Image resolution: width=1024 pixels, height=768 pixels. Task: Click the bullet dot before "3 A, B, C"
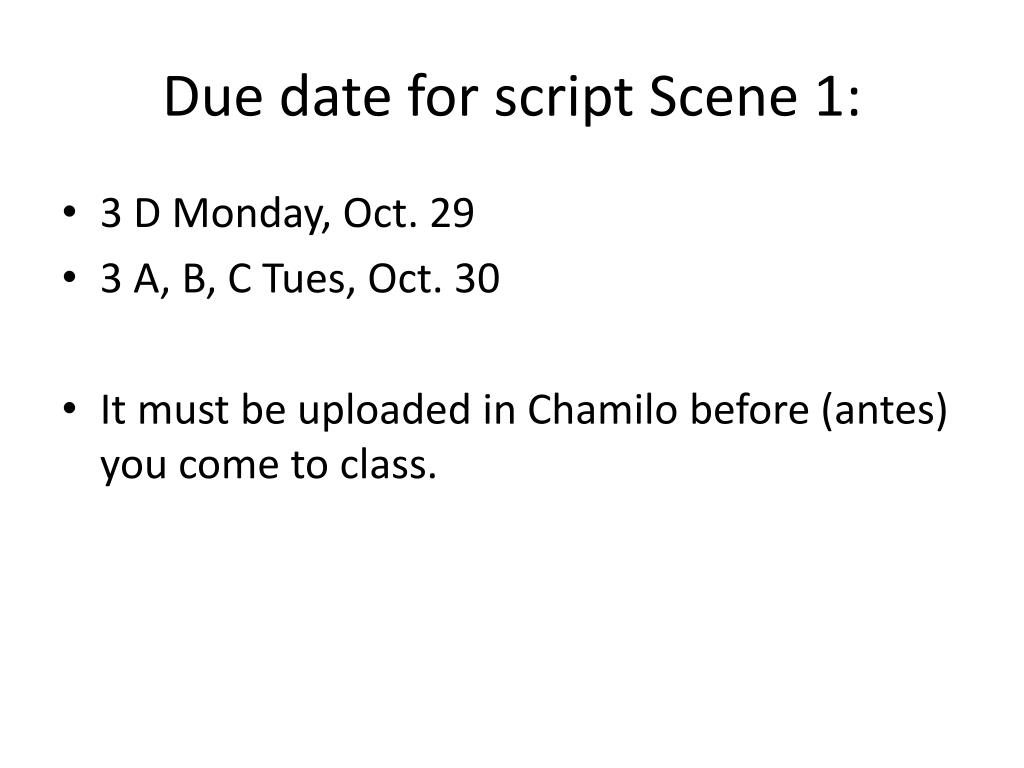[80, 281]
